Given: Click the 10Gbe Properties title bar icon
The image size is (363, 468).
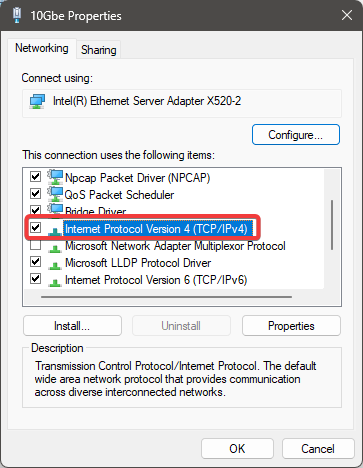Looking at the screenshot, I should 17,15.
